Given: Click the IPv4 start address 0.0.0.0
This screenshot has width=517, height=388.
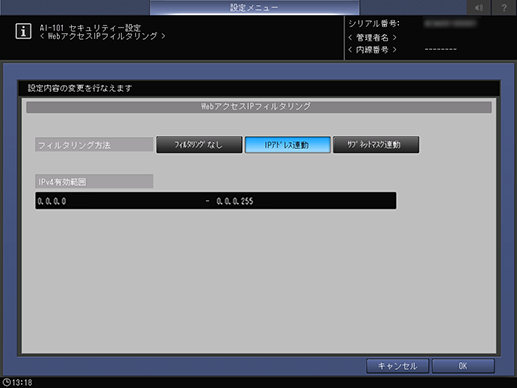Looking at the screenshot, I should coord(52,201).
